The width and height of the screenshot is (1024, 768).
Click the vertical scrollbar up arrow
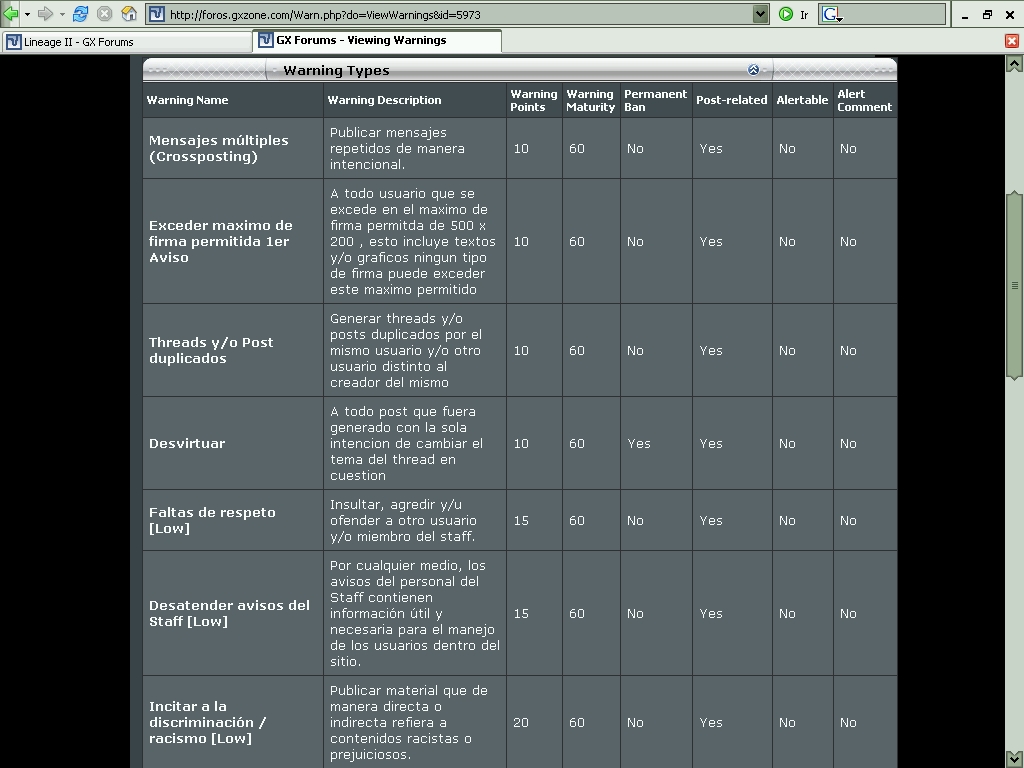1014,63
